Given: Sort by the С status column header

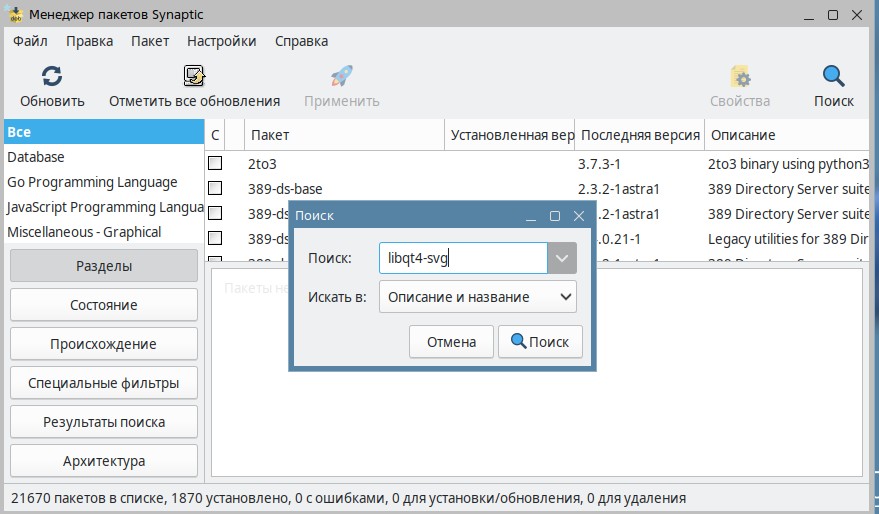Looking at the screenshot, I should tap(215, 135).
